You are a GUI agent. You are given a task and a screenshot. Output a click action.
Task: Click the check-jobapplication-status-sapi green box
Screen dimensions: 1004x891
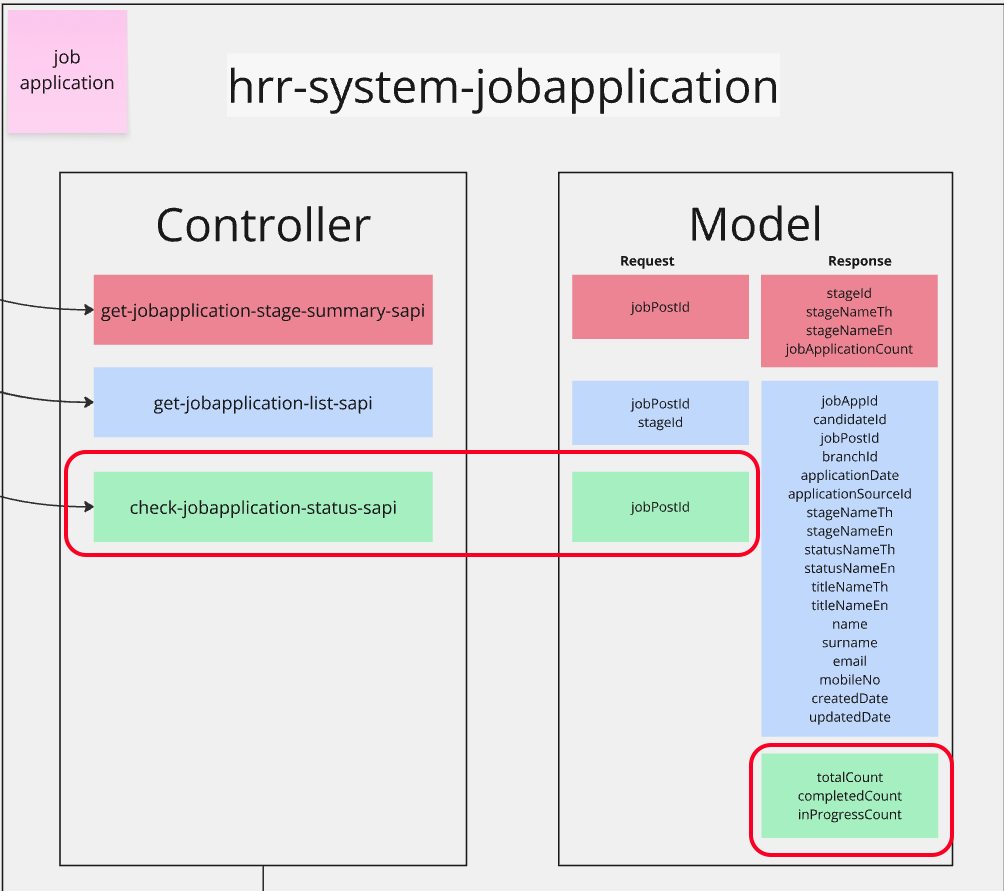tap(263, 508)
